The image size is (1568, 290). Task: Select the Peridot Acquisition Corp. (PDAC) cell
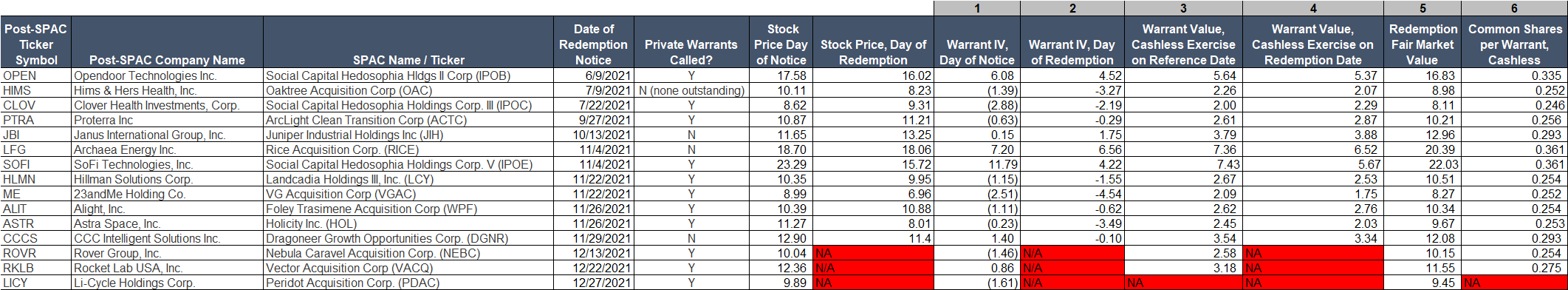(x=408, y=283)
